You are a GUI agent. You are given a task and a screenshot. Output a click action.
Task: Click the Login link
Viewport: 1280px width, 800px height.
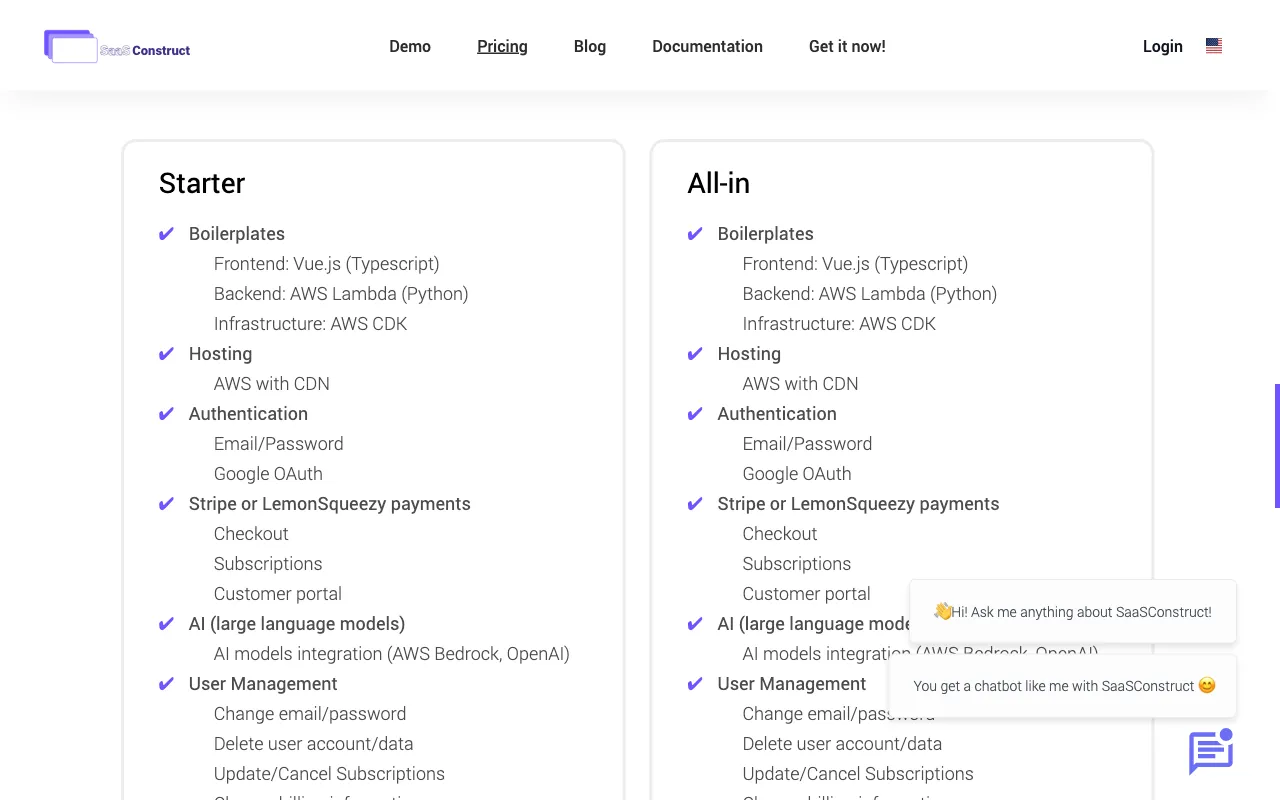(1163, 46)
